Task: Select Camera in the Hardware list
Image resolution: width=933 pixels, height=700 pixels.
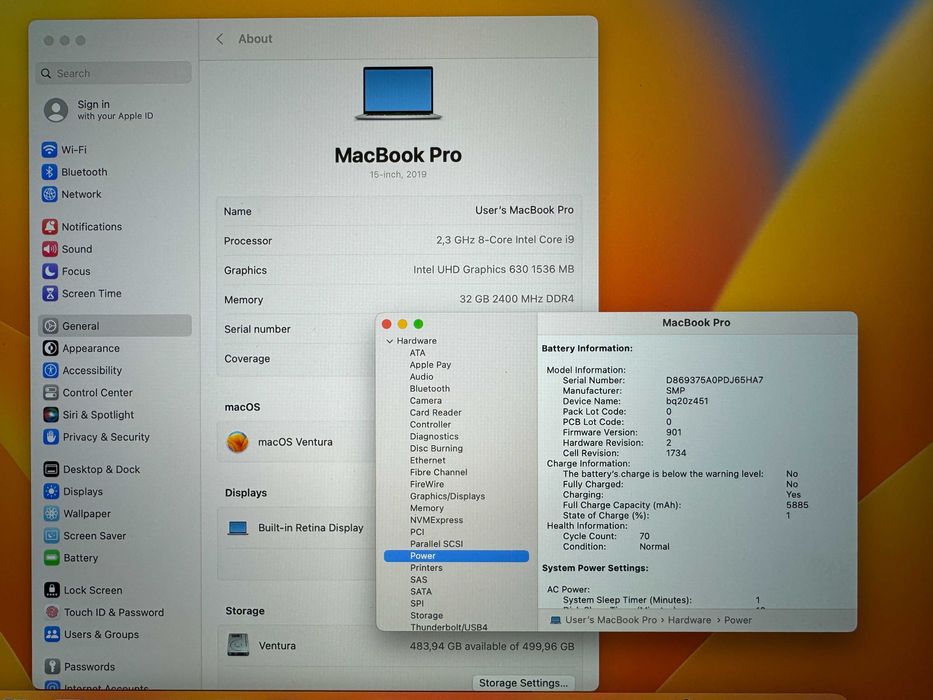Action: pyautogui.click(x=425, y=401)
